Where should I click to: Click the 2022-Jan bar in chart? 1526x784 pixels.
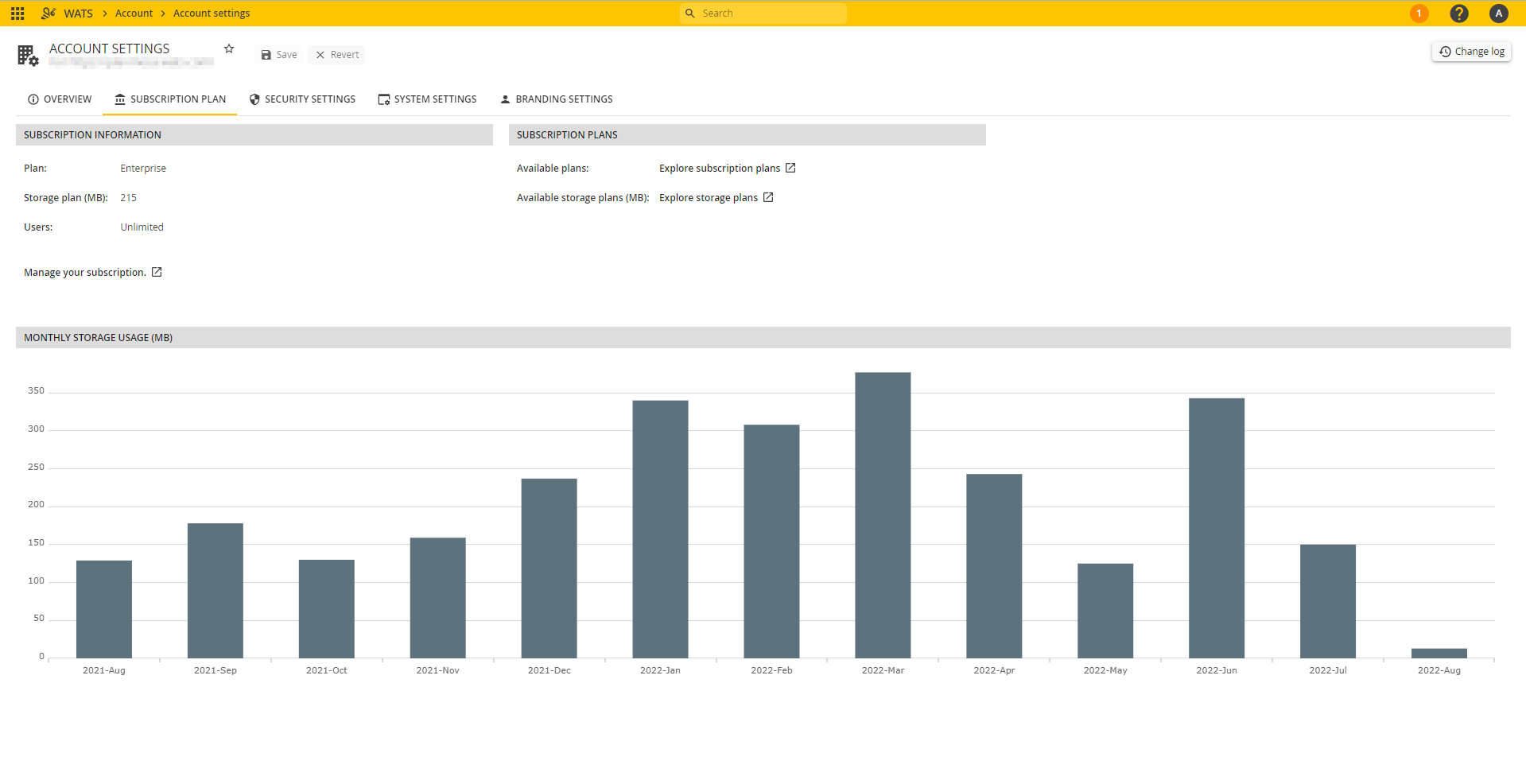(x=661, y=530)
